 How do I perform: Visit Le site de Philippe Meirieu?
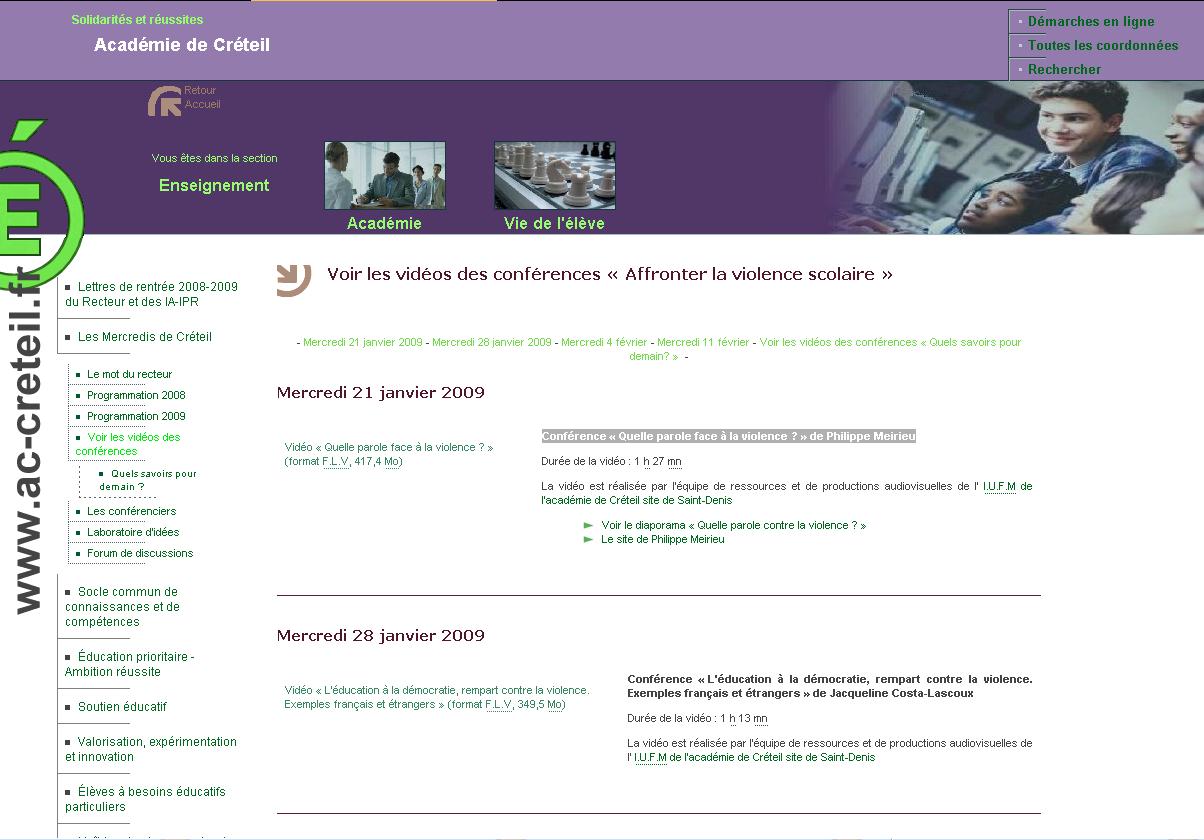point(662,539)
